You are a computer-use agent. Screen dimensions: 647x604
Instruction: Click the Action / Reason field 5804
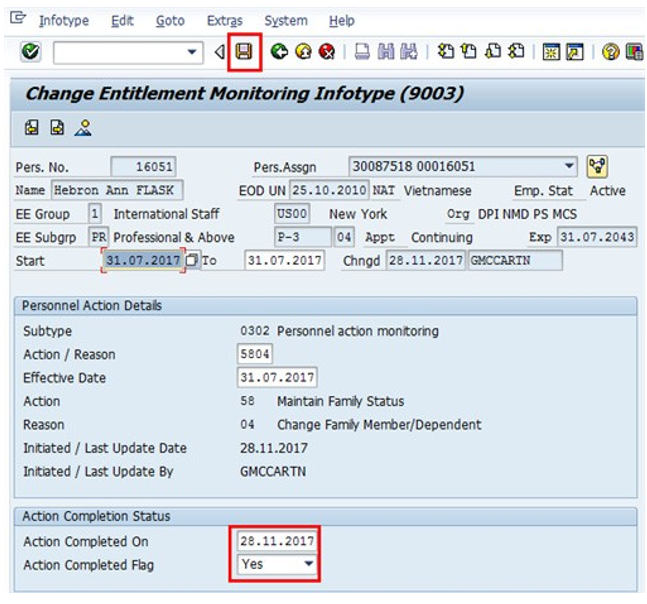tap(255, 354)
